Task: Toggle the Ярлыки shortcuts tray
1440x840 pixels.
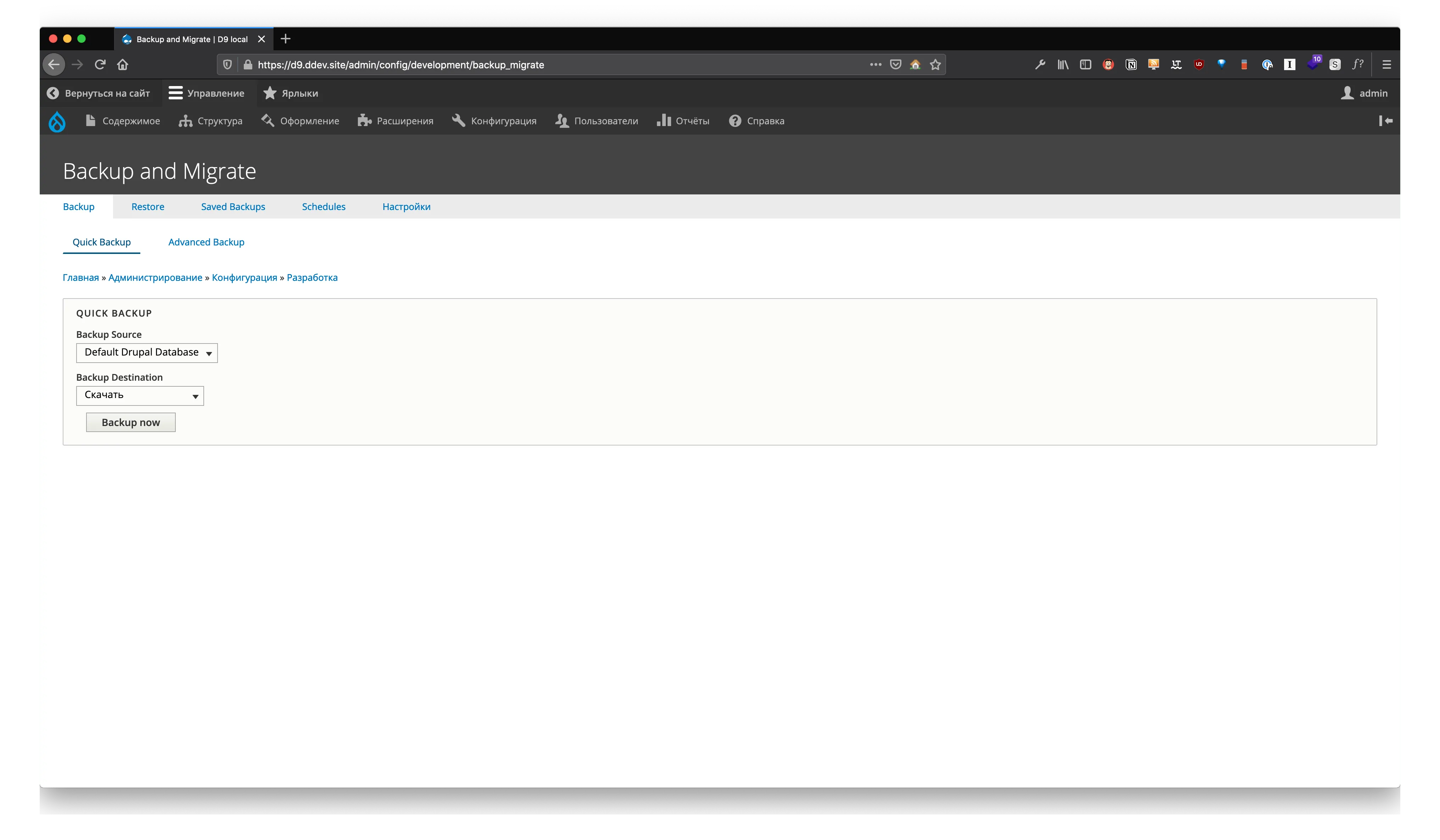Action: (x=291, y=93)
